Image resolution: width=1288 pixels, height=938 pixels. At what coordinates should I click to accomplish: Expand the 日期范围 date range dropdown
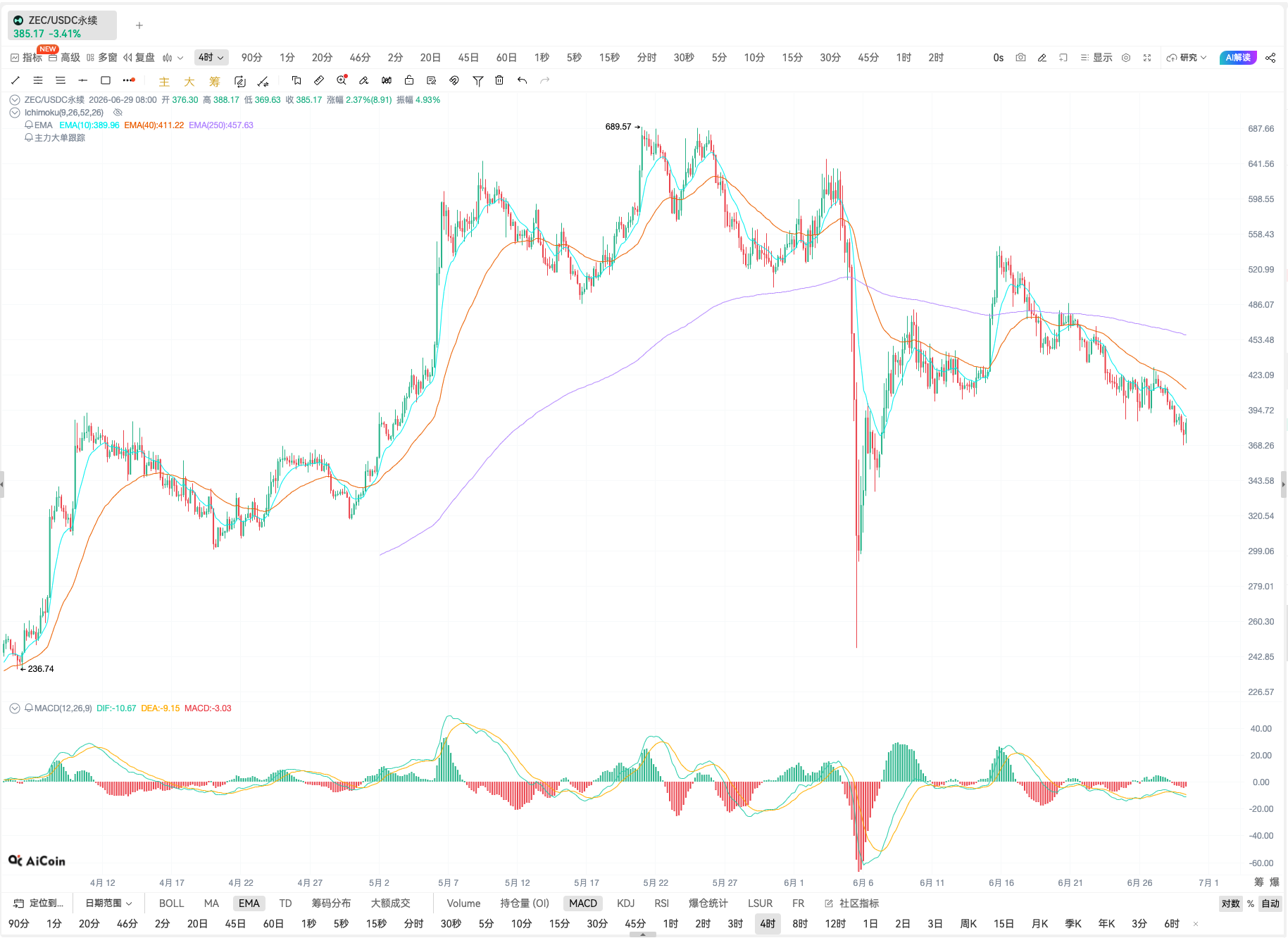coord(108,903)
